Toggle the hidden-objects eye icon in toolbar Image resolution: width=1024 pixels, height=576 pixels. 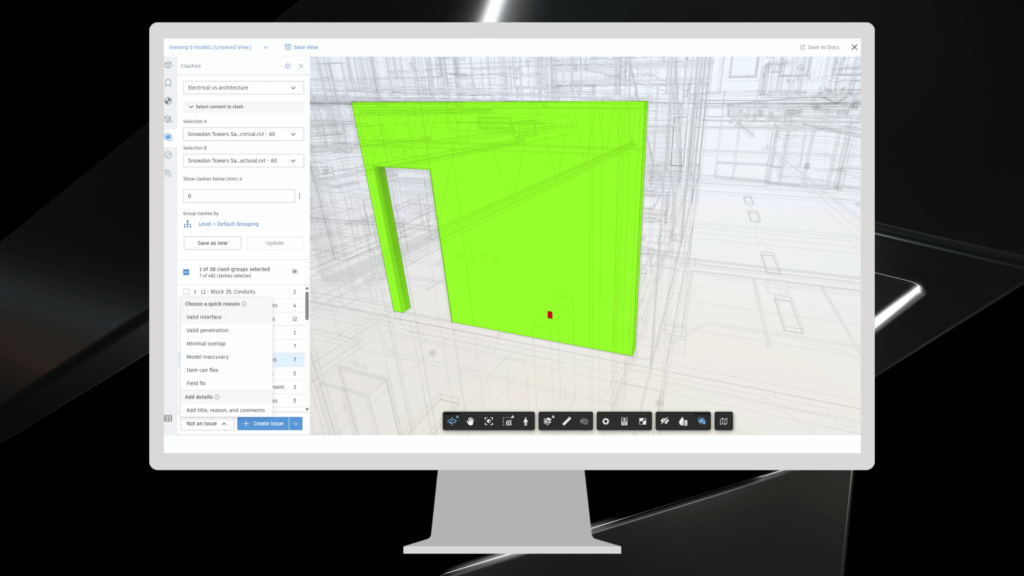584,422
